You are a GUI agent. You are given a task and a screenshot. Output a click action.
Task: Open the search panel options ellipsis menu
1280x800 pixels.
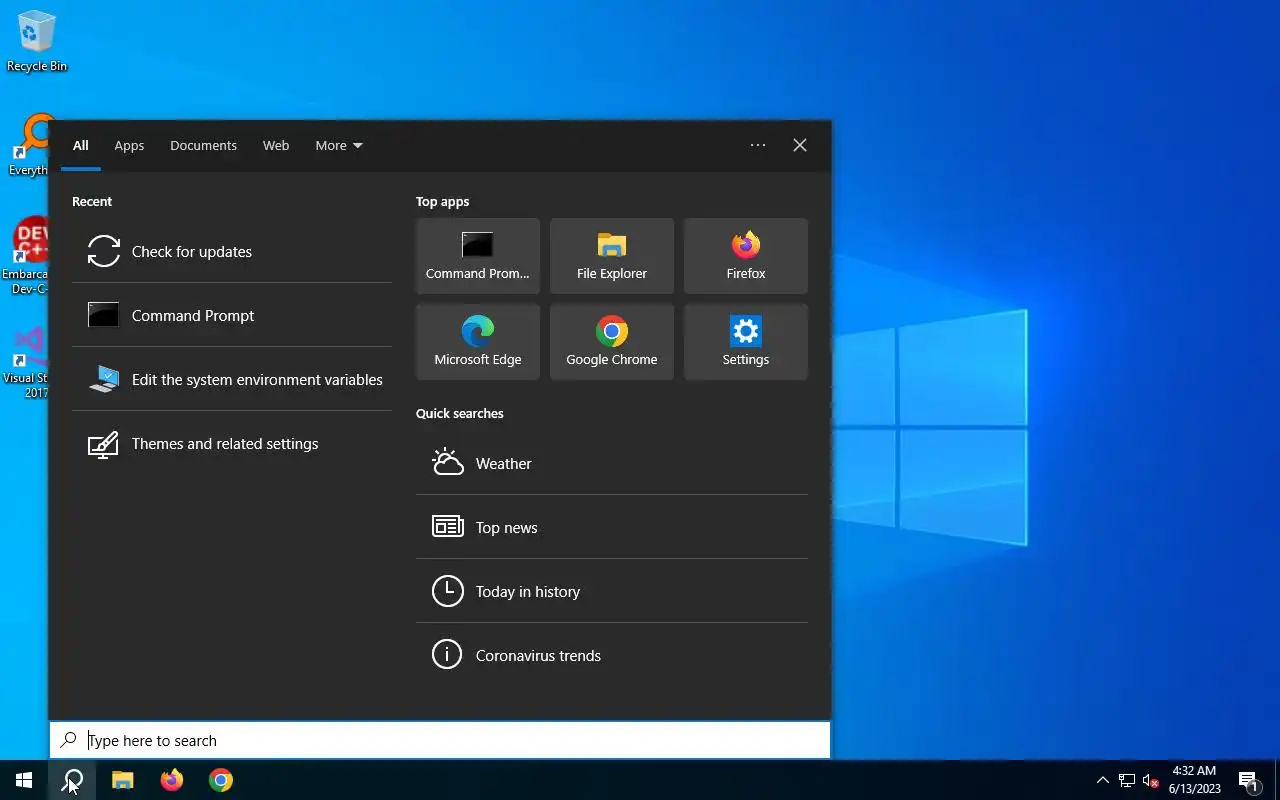point(758,145)
